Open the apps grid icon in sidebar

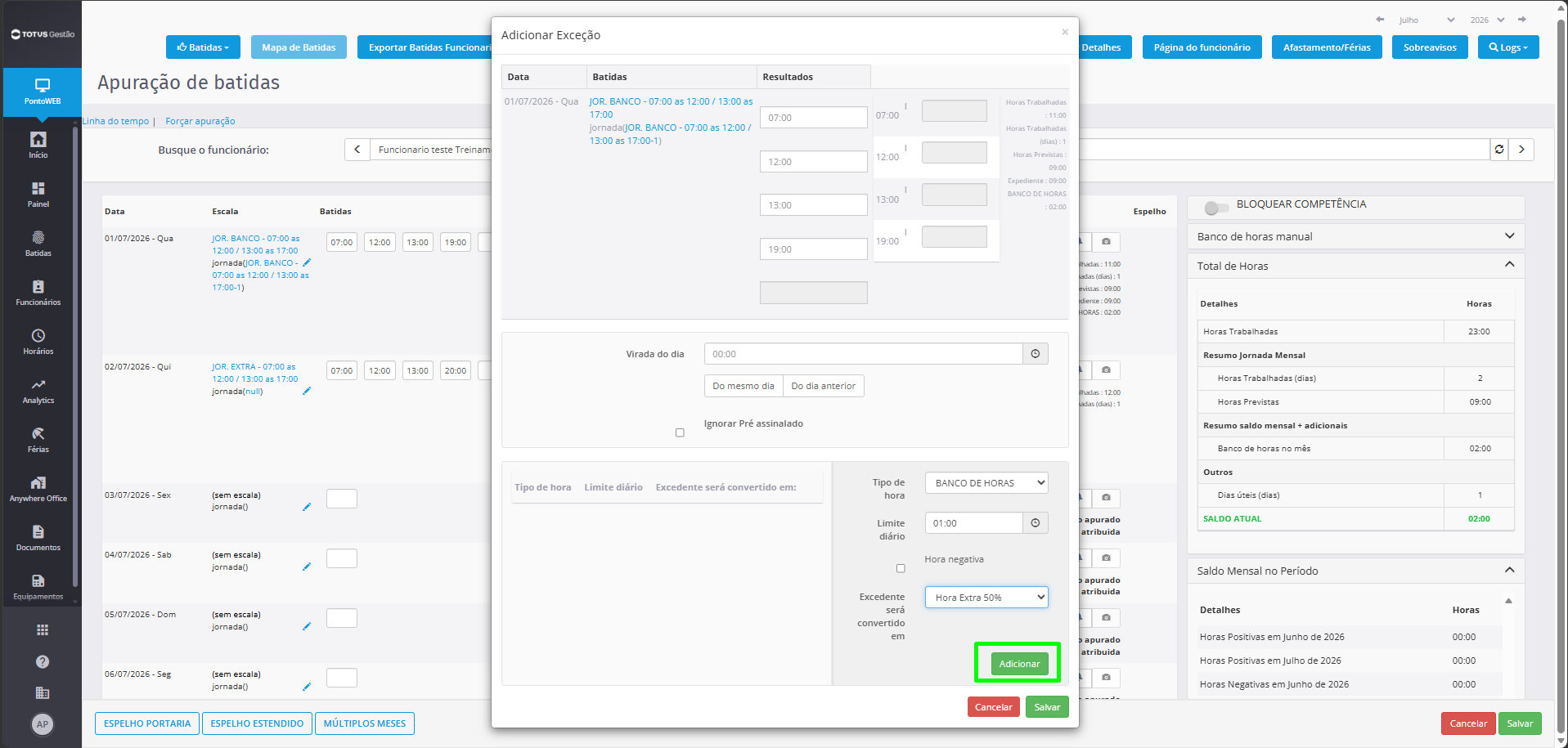point(43,629)
